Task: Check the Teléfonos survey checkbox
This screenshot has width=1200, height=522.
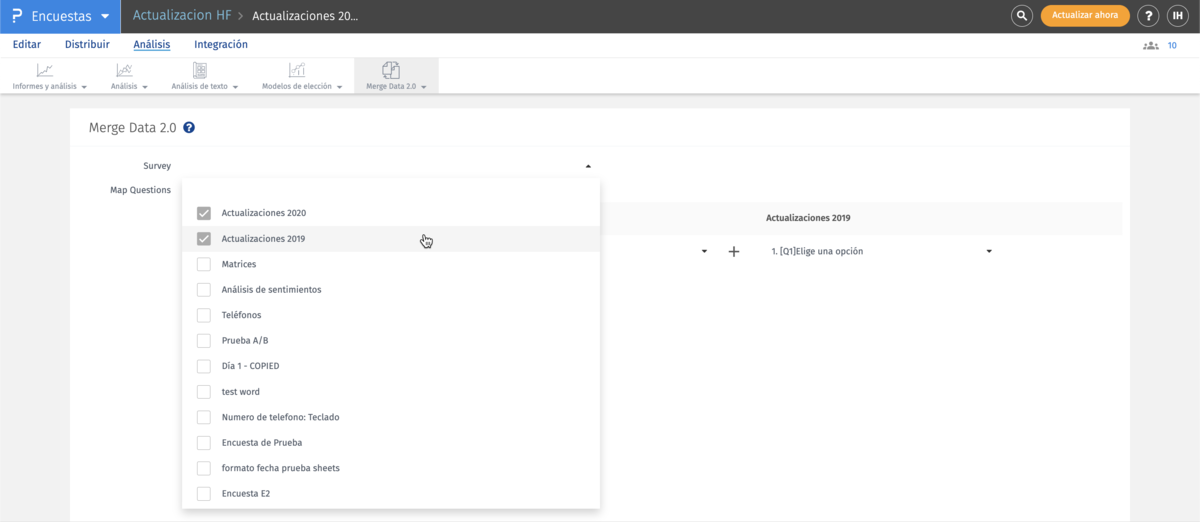Action: (x=204, y=315)
